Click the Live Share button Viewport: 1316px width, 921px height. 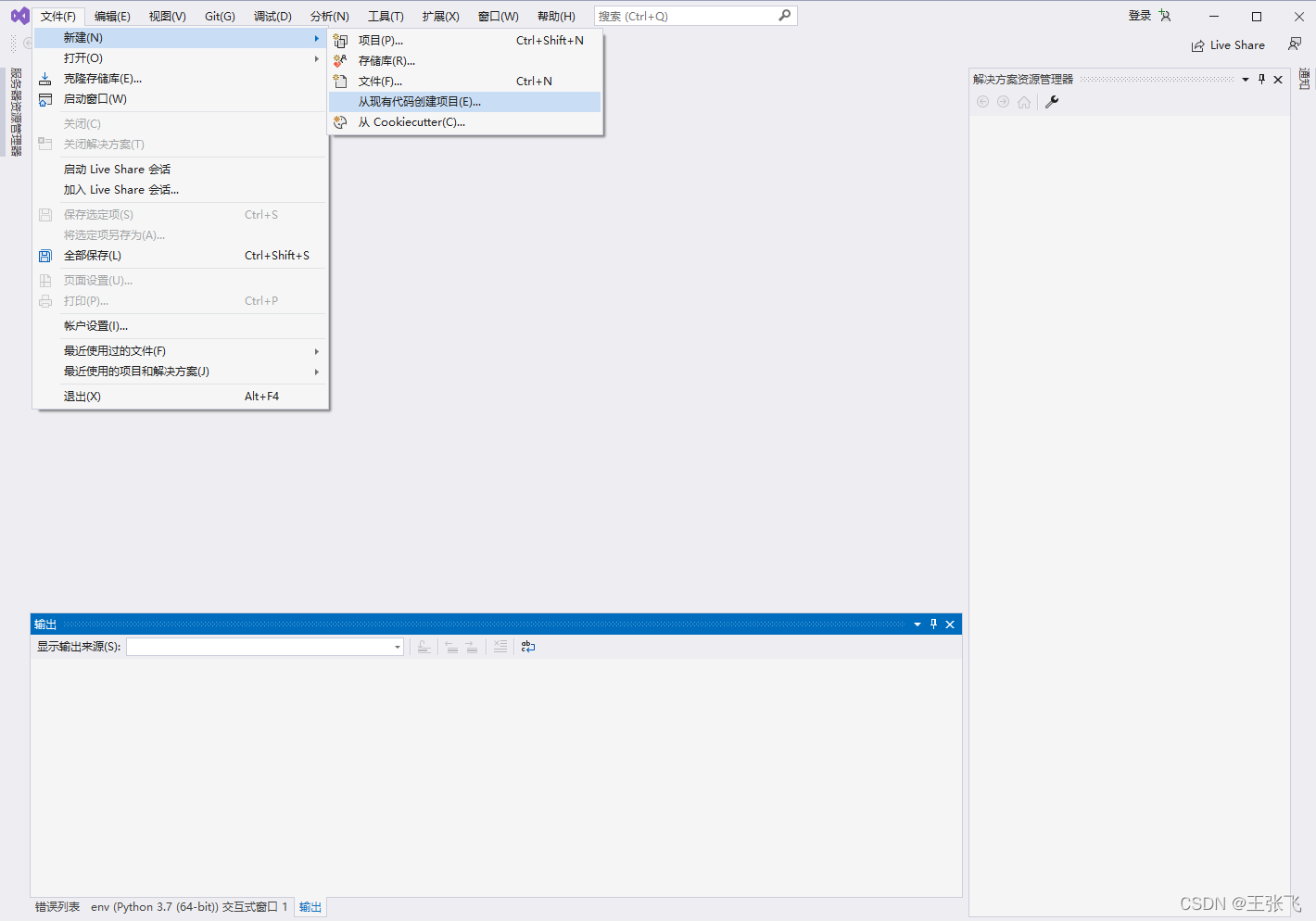pyautogui.click(x=1228, y=45)
